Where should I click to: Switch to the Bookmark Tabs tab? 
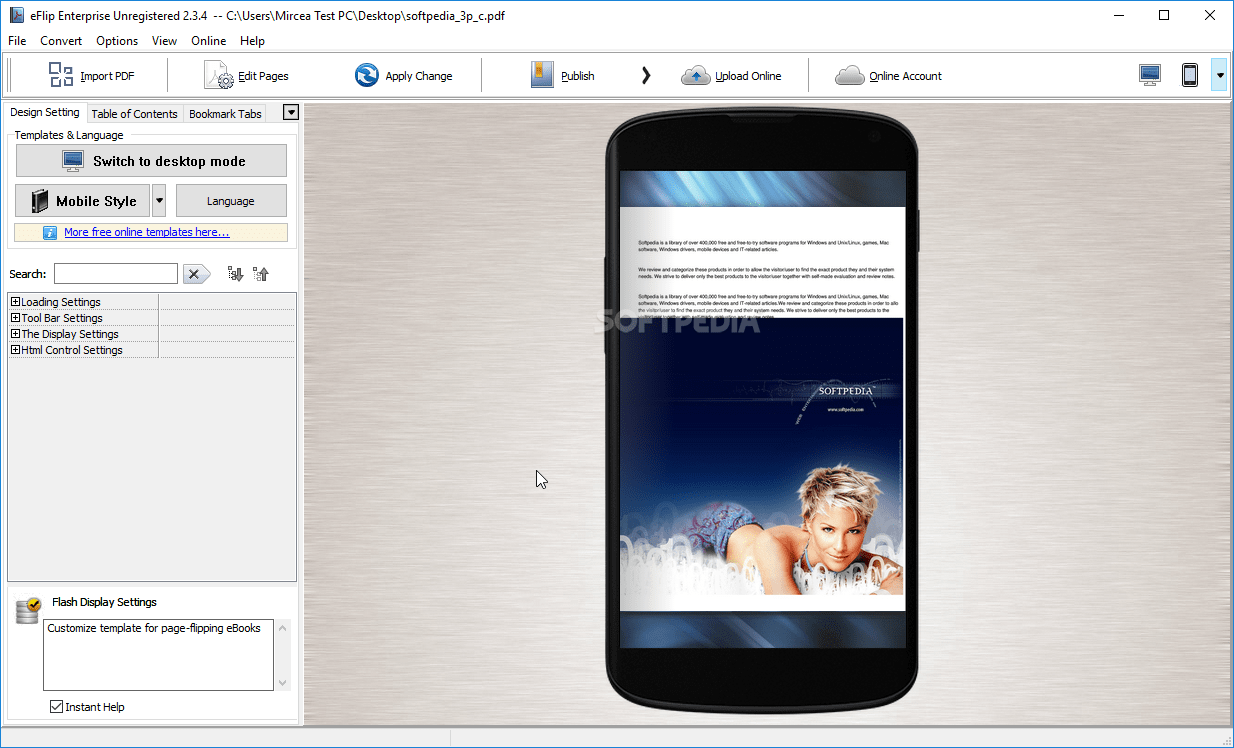(225, 114)
